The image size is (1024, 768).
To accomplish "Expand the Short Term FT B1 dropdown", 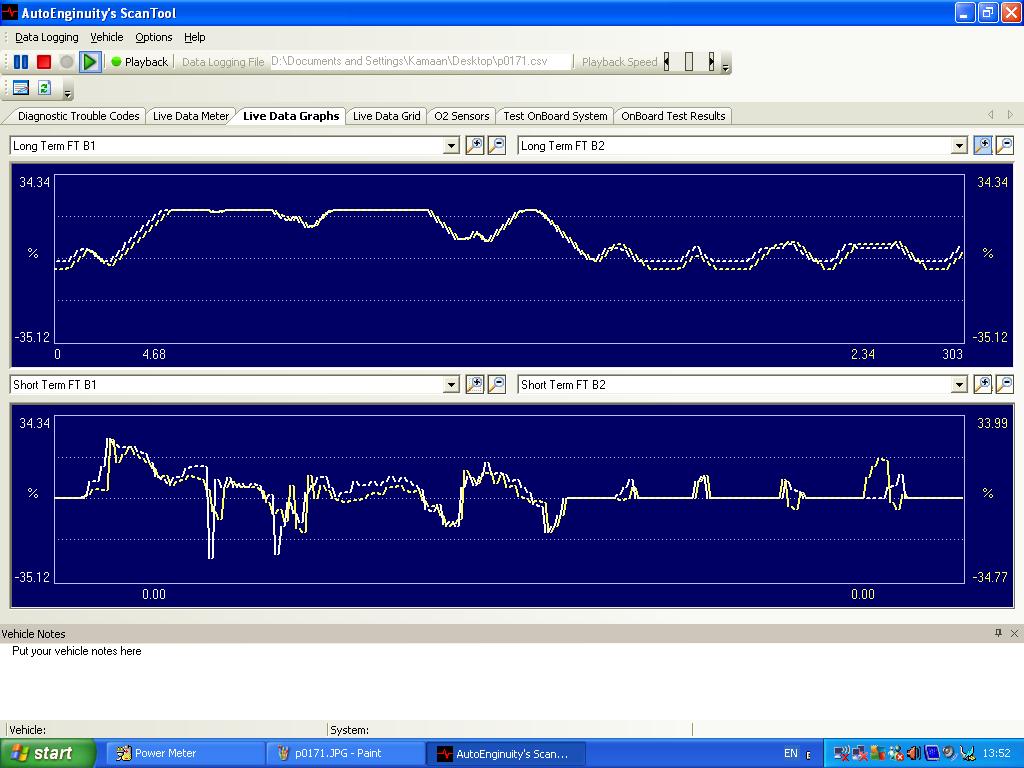I will point(451,385).
